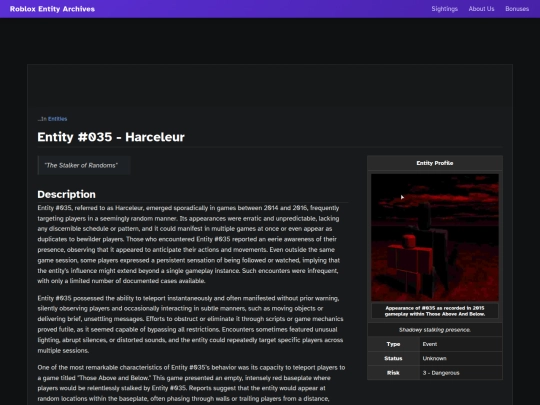Click the image caption about Those Above And Below
540x405 pixels.
(x=435, y=311)
